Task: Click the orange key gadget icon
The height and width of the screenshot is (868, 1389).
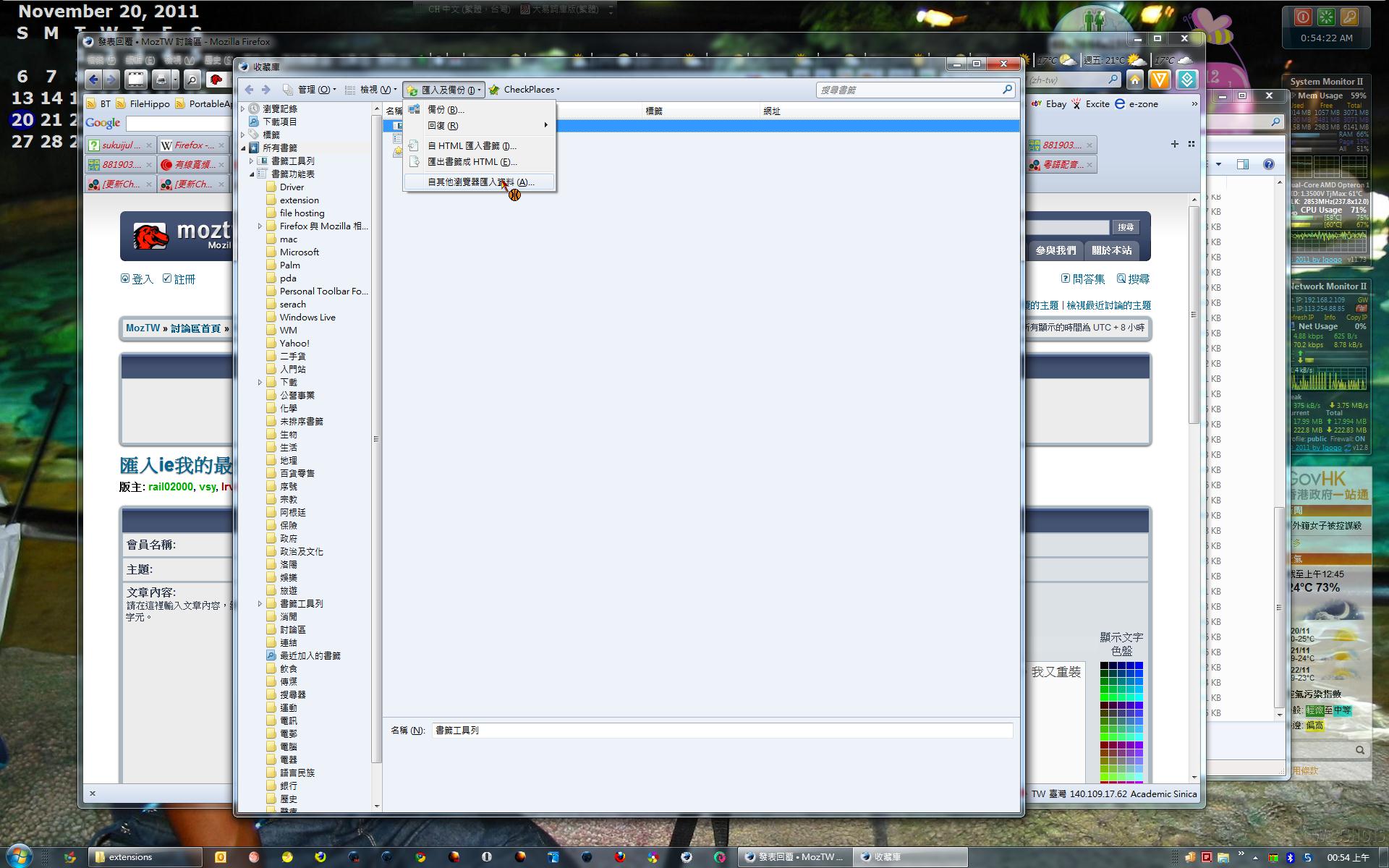Action: click(1349, 17)
